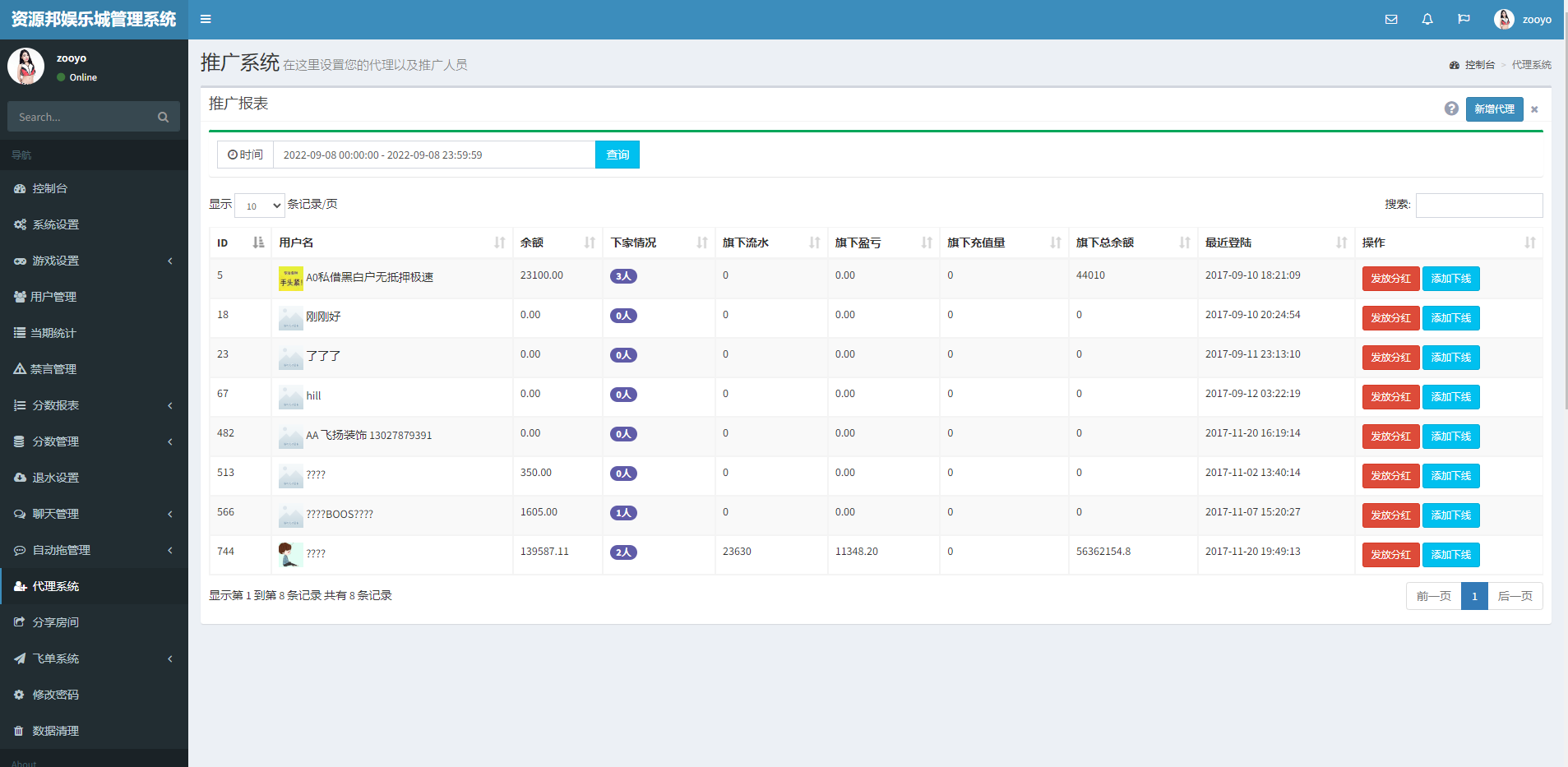Viewport: 1568px width, 767px height.
Task: Click the zooyo avatar in top right
Action: pos(1504,20)
